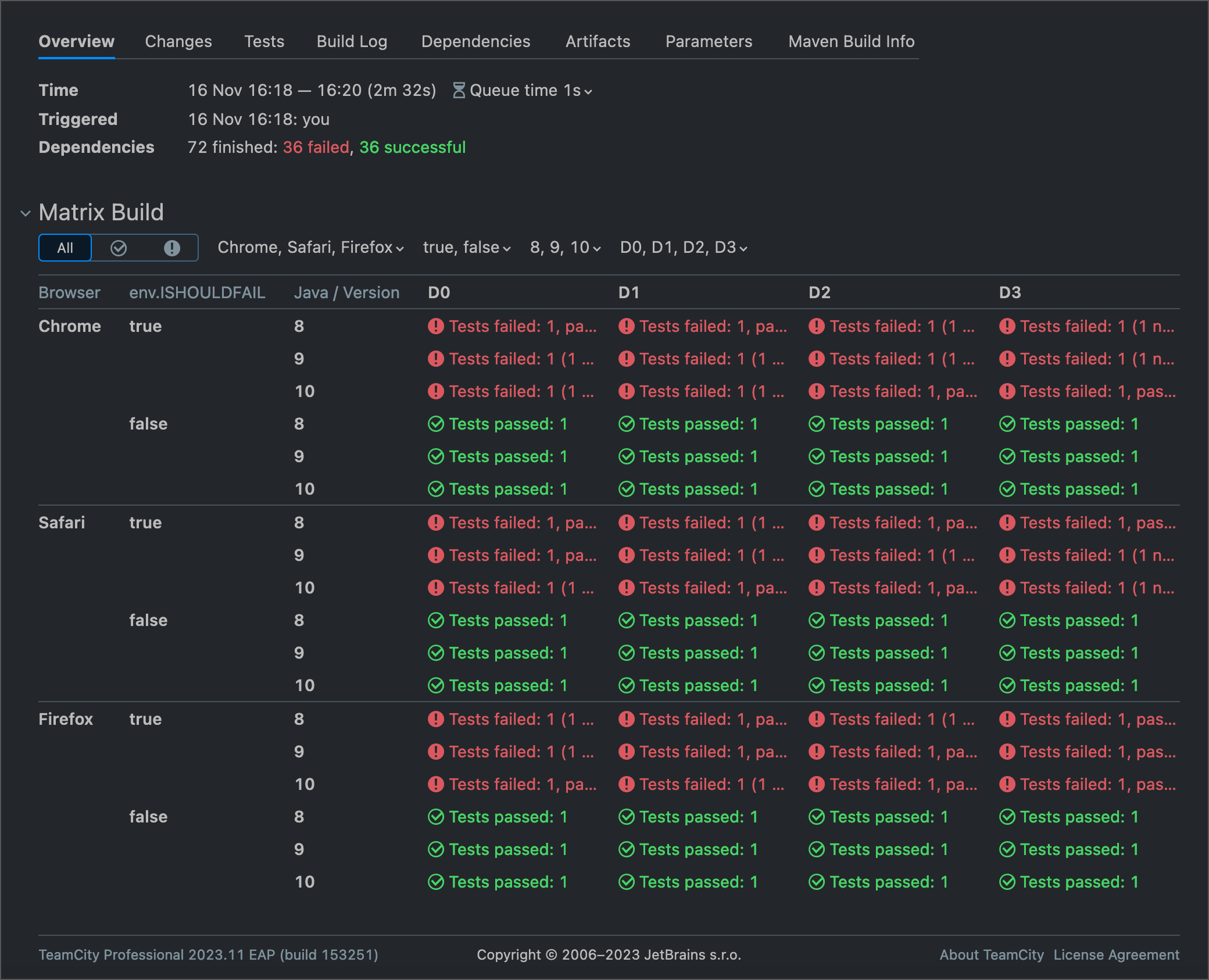Viewport: 1209px width, 980px height.
Task: Click the Queue time hourglass icon
Action: [459, 91]
